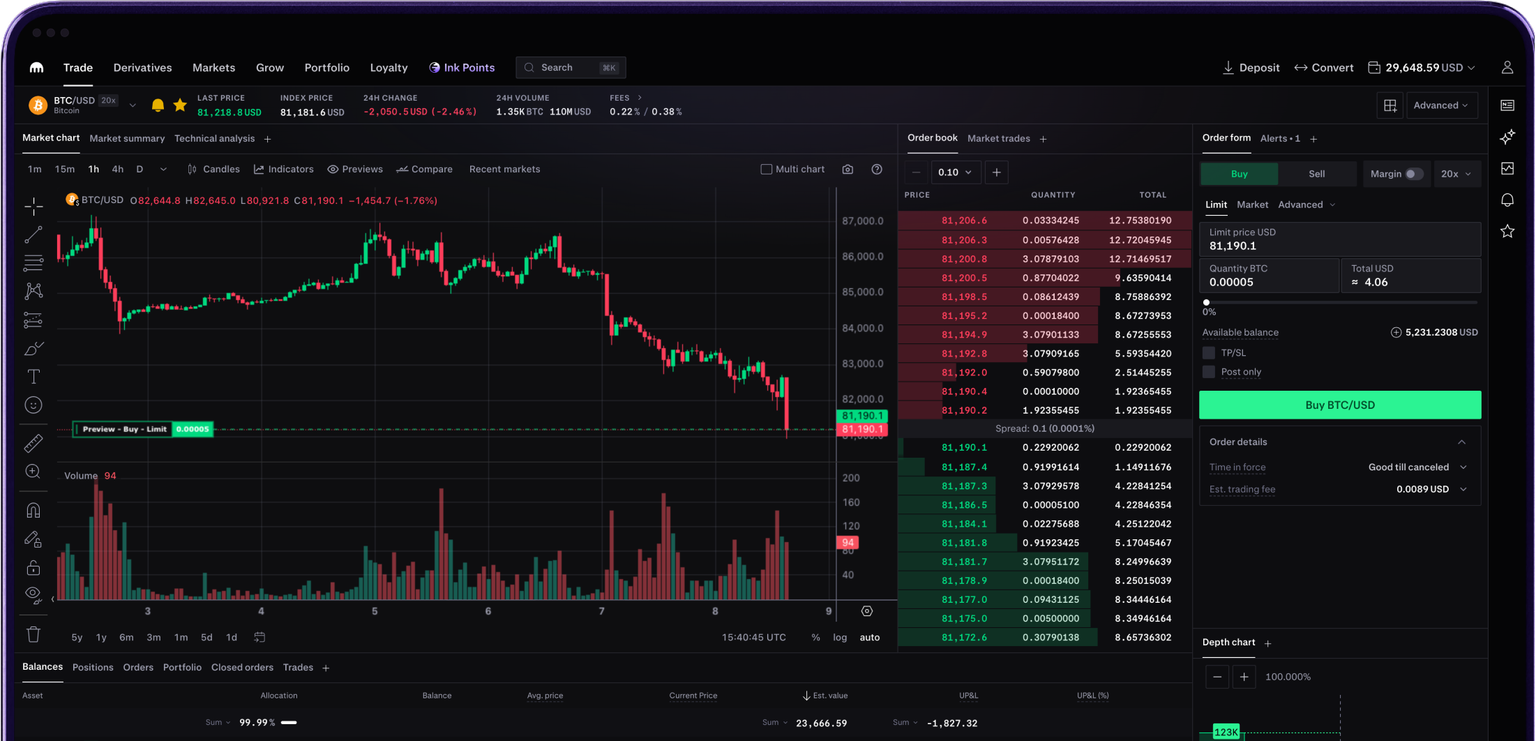
Task: Open the Market trades tab
Action: [x=998, y=139]
